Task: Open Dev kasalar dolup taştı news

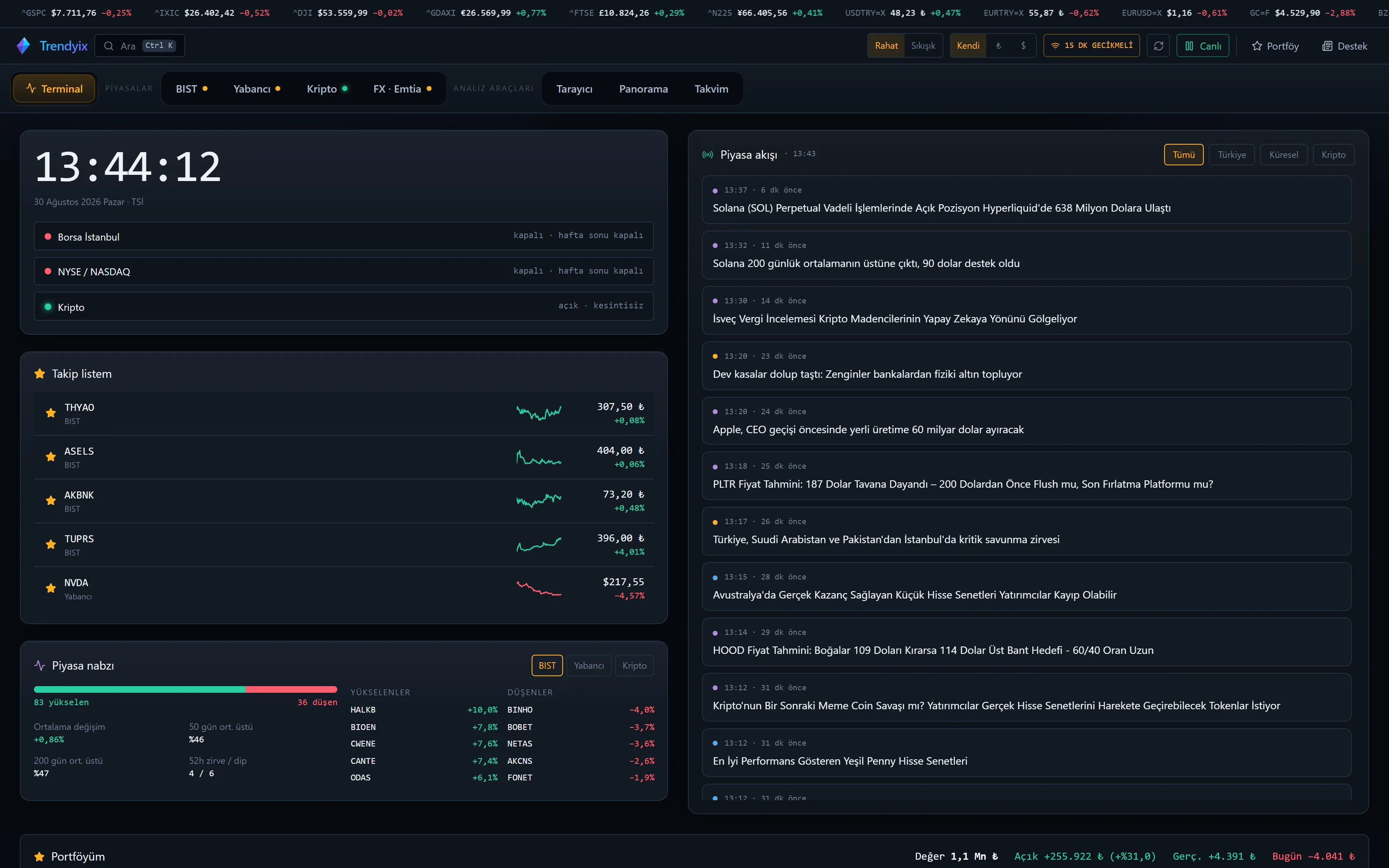Action: pyautogui.click(x=1026, y=366)
